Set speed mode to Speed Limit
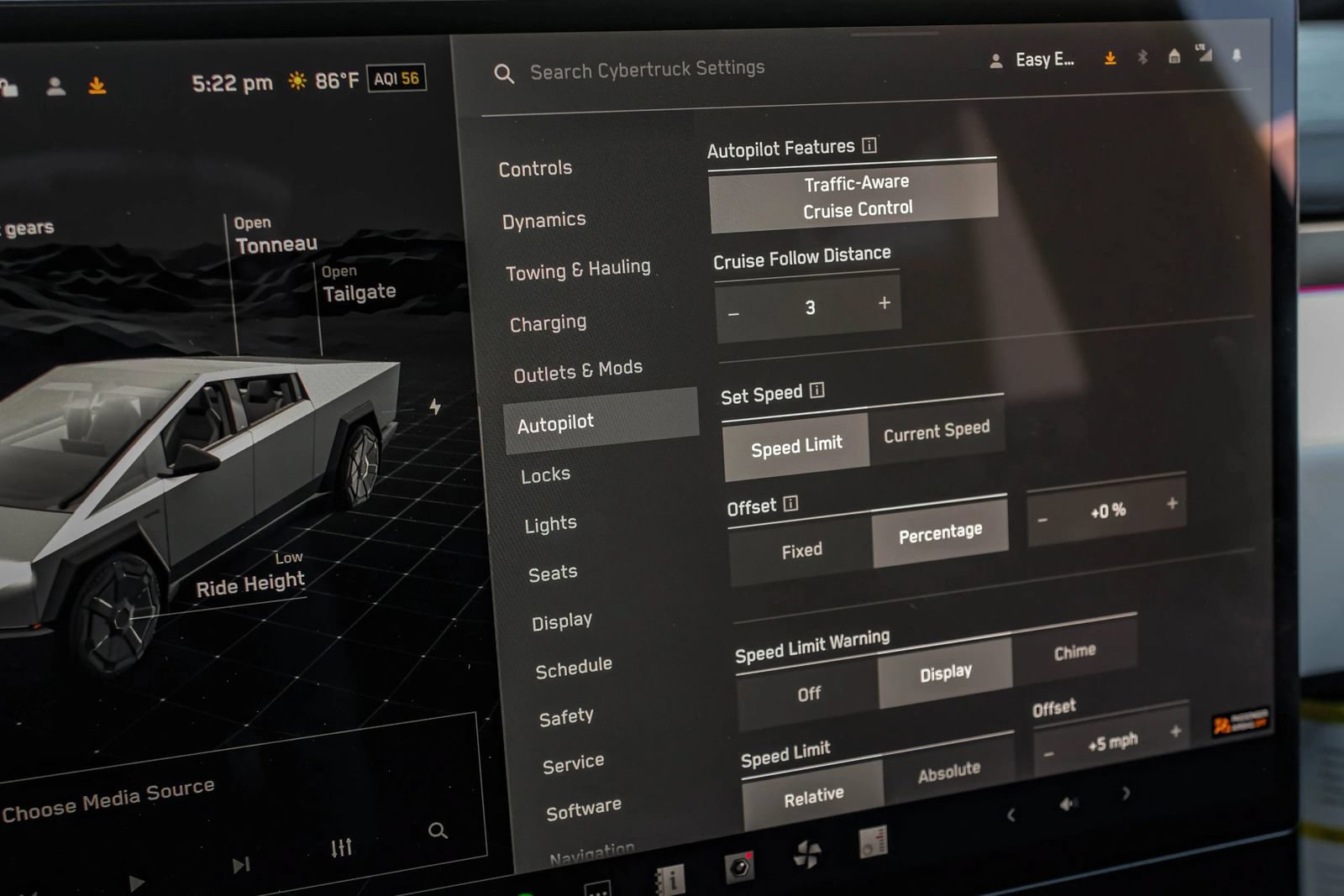 click(x=795, y=446)
